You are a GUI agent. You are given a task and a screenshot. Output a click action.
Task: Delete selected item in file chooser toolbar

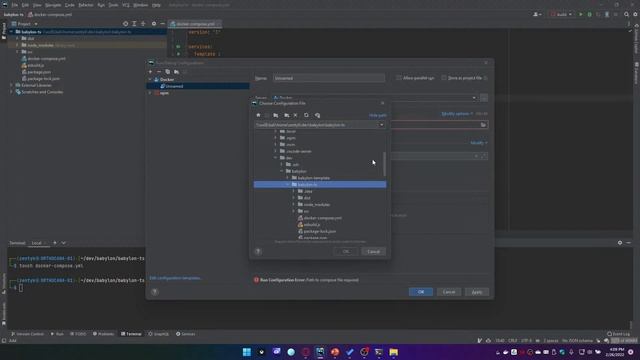click(x=296, y=115)
